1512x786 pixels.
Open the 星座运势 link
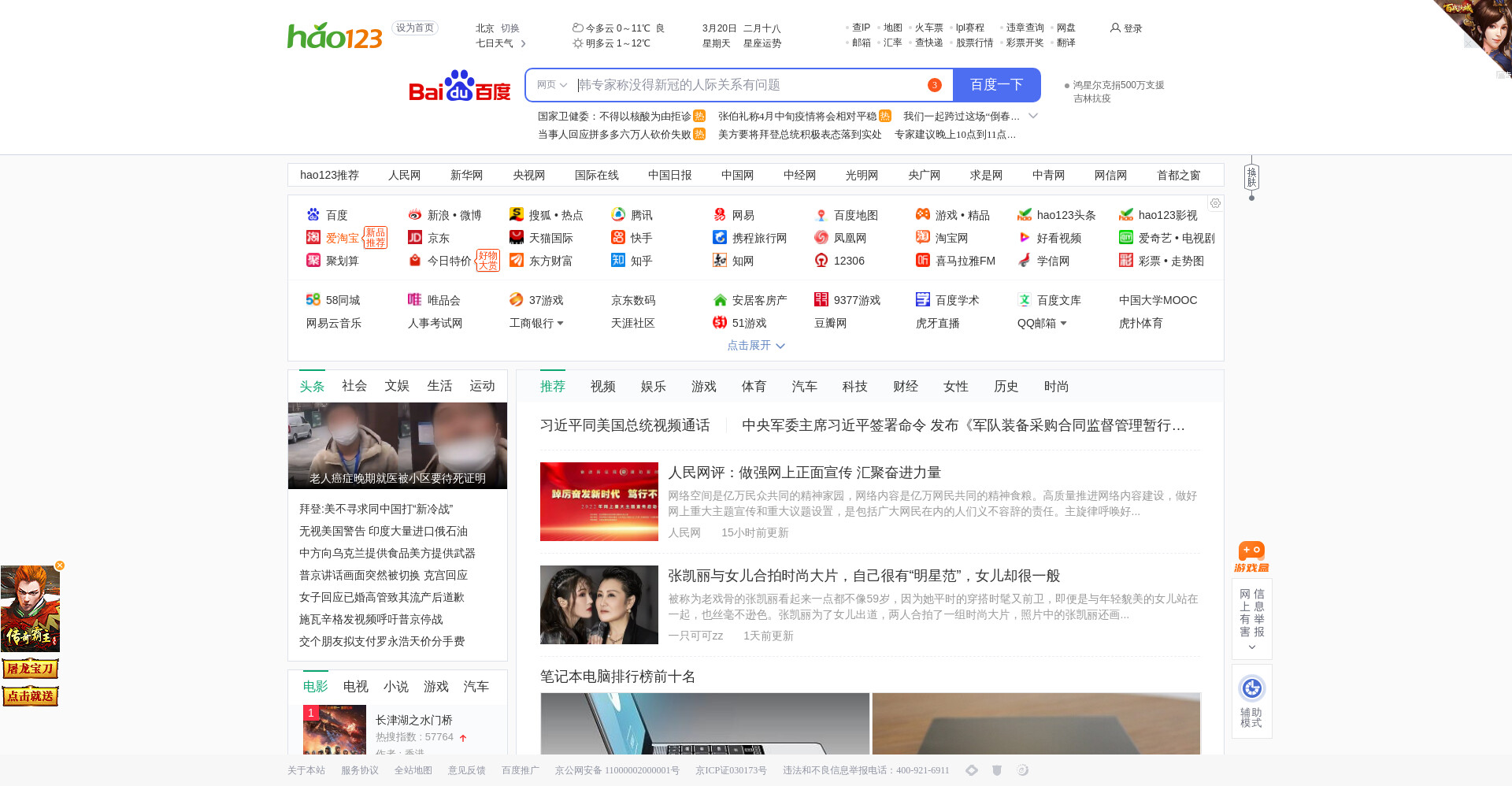click(x=762, y=43)
